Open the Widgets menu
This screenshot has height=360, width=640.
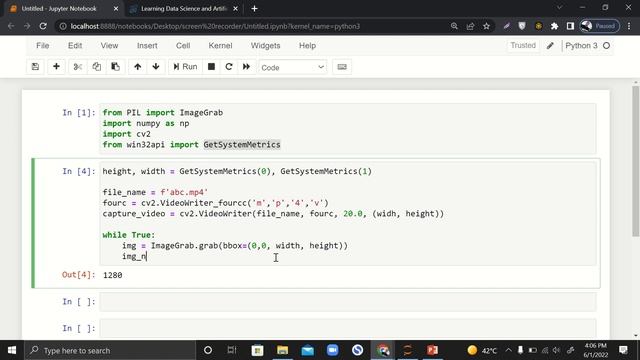coord(265,46)
